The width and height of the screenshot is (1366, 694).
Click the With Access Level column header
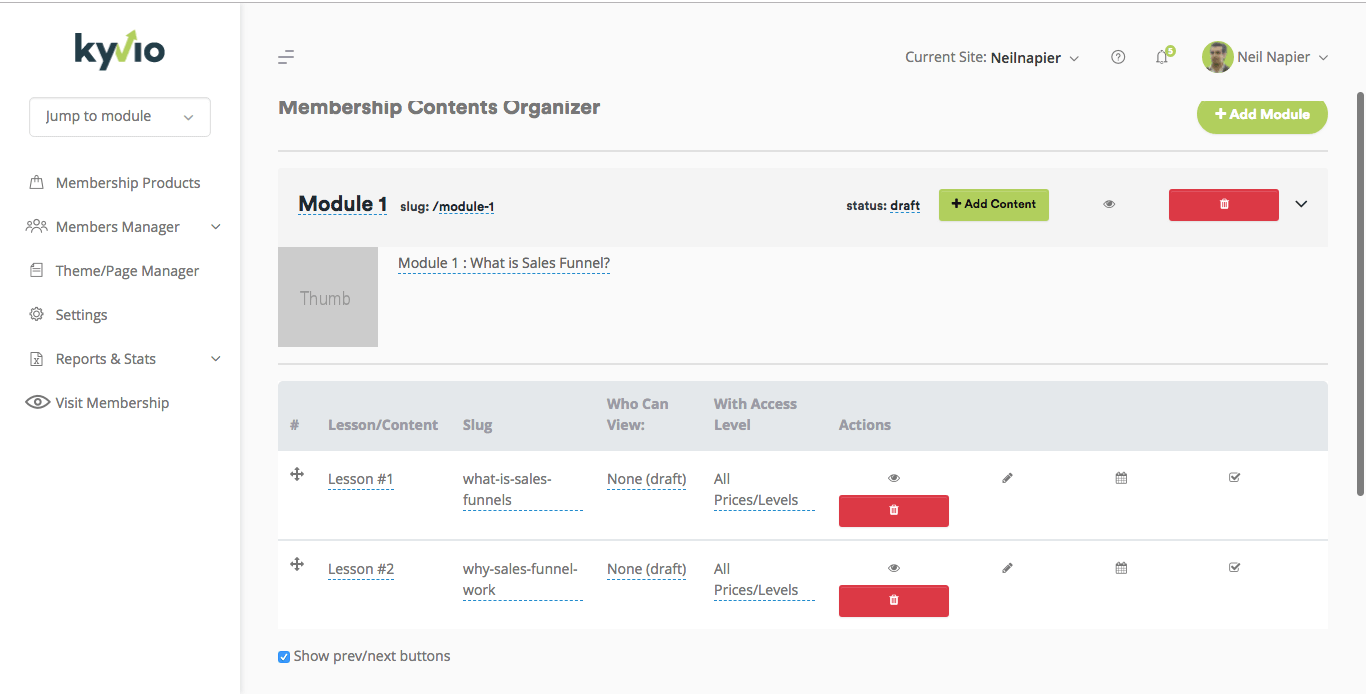[x=755, y=414]
